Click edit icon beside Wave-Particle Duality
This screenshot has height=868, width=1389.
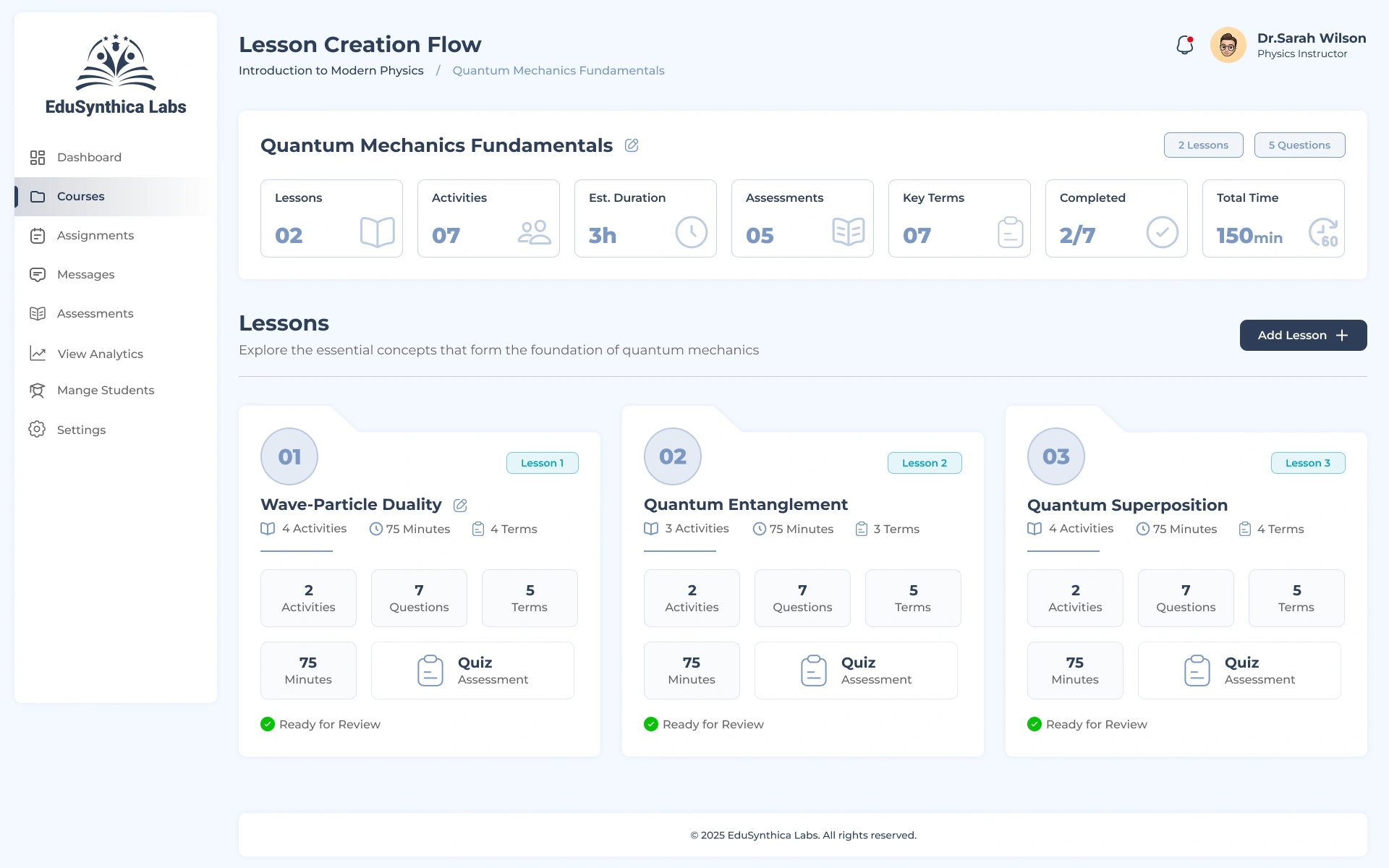click(460, 505)
